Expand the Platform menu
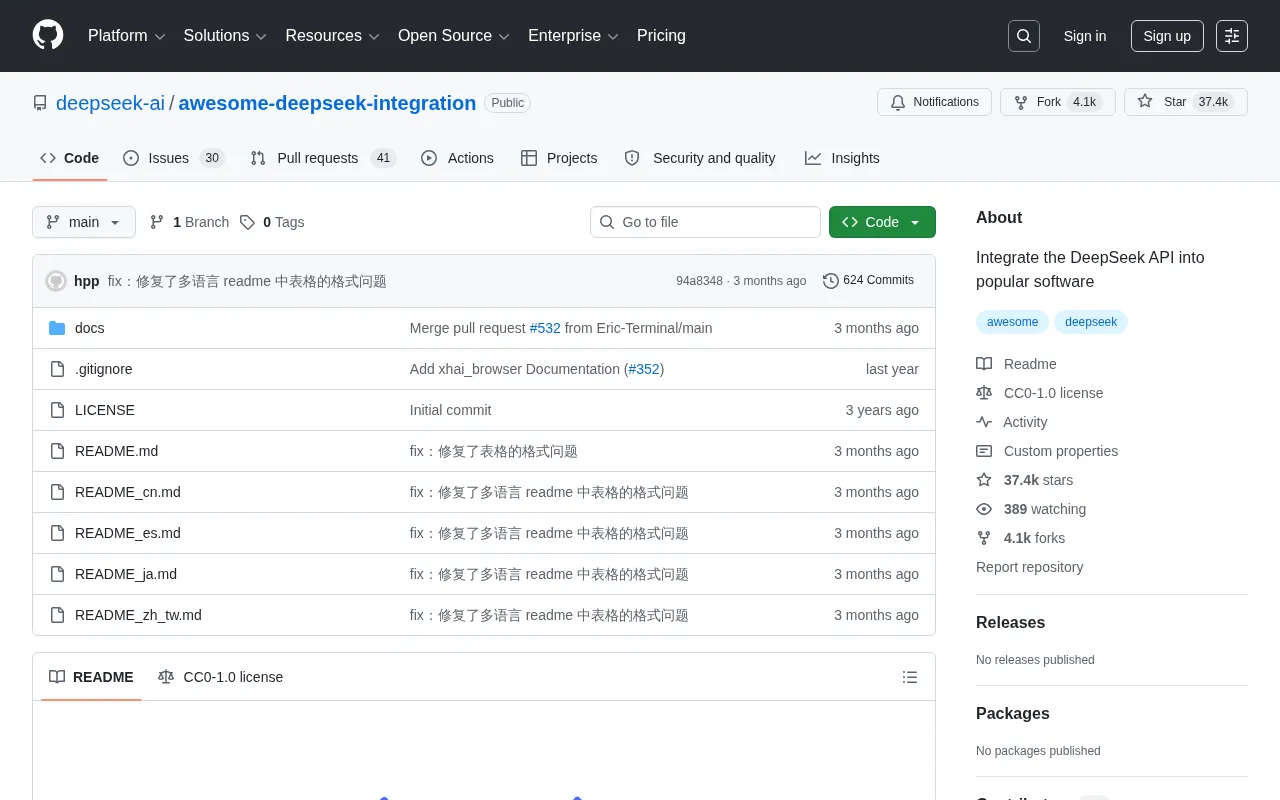This screenshot has width=1280, height=800. 126,36
